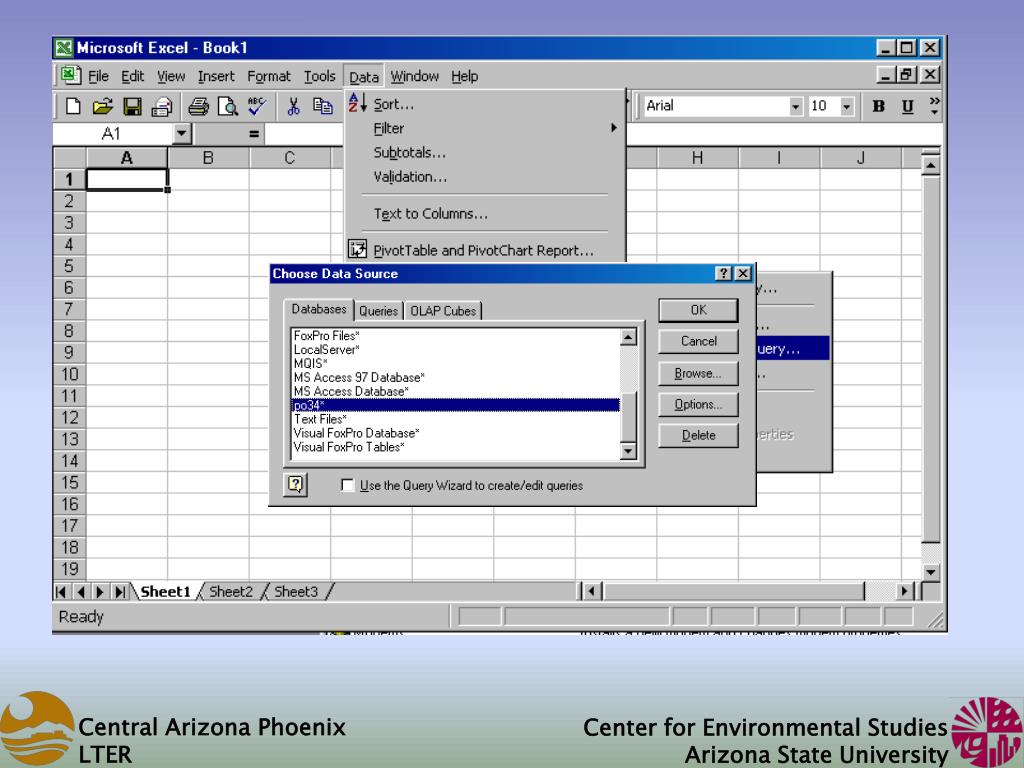Select Text Files* in the database list
1024x768 pixels.
point(455,419)
